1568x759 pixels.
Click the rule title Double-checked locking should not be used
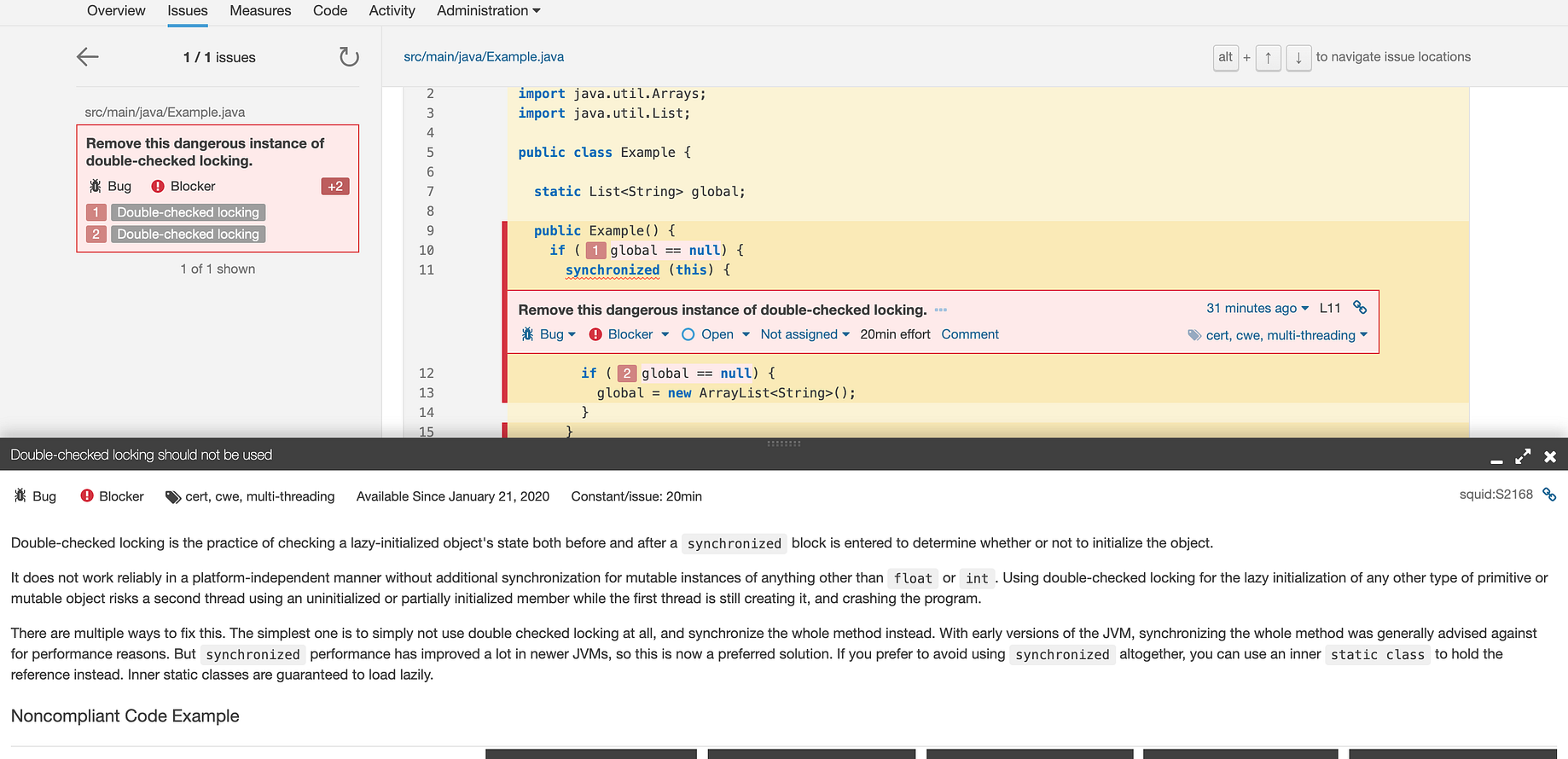pyautogui.click(x=142, y=455)
